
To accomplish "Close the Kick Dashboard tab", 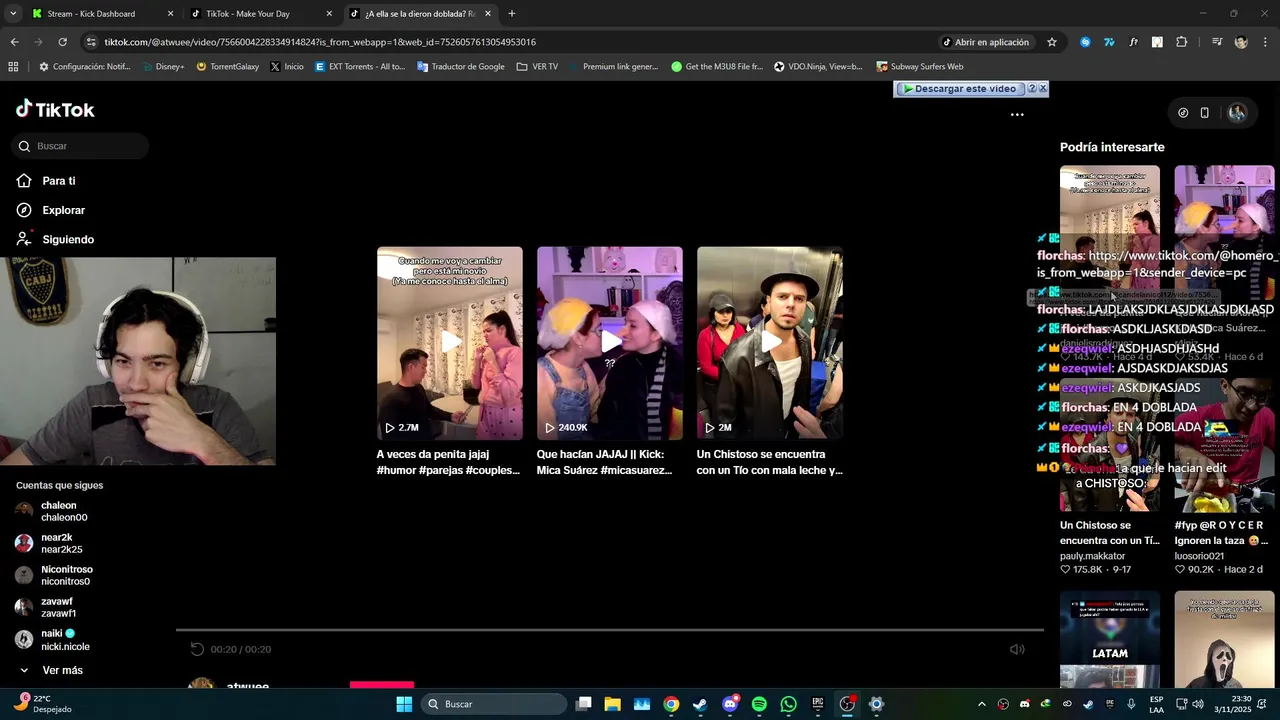I will pos(170,14).
